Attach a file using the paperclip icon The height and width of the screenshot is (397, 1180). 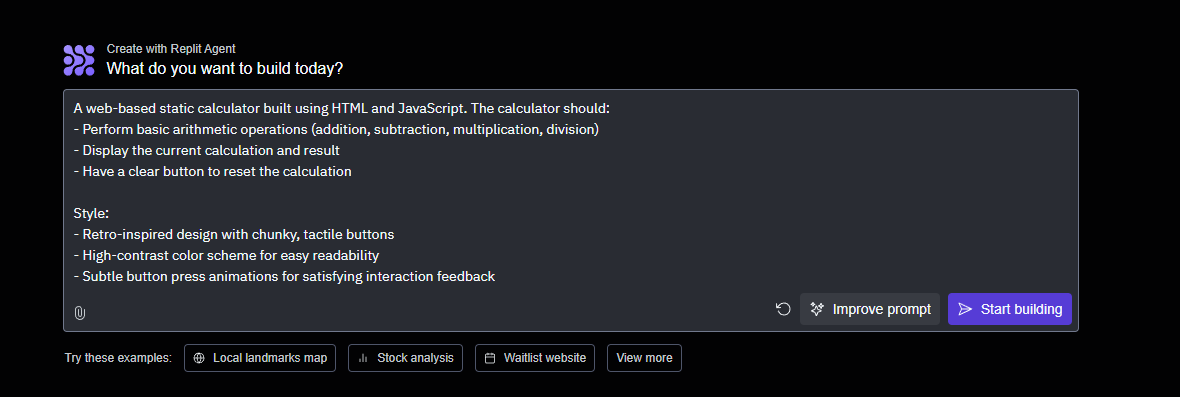pyautogui.click(x=80, y=313)
